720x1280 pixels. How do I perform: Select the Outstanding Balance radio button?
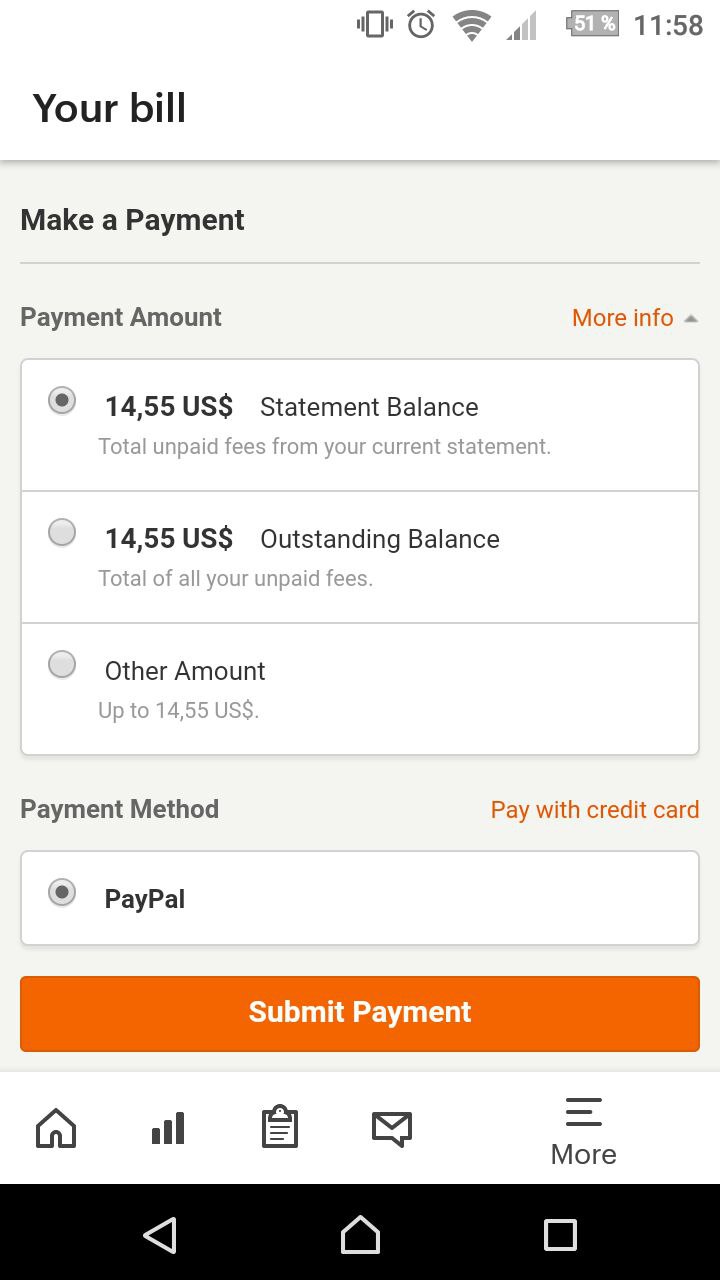pyautogui.click(x=62, y=533)
